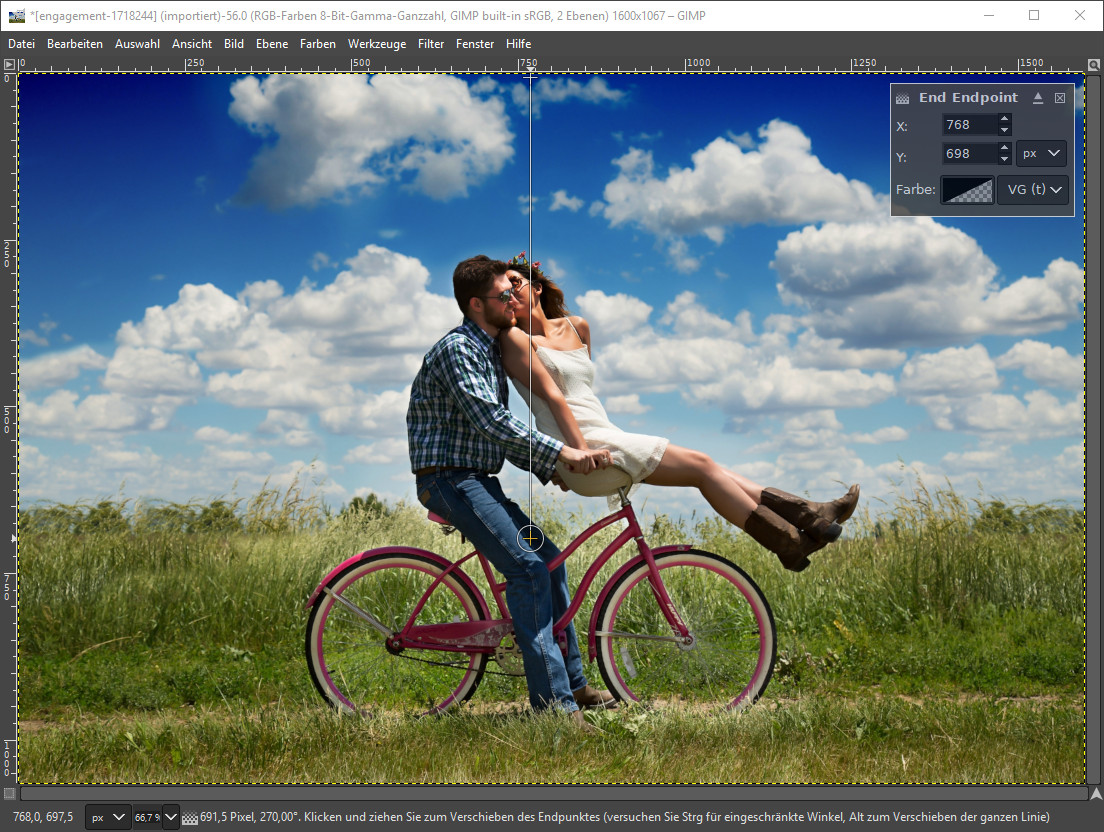Click the gradient end handle on the bicycle
The image size is (1104, 832).
(x=530, y=539)
